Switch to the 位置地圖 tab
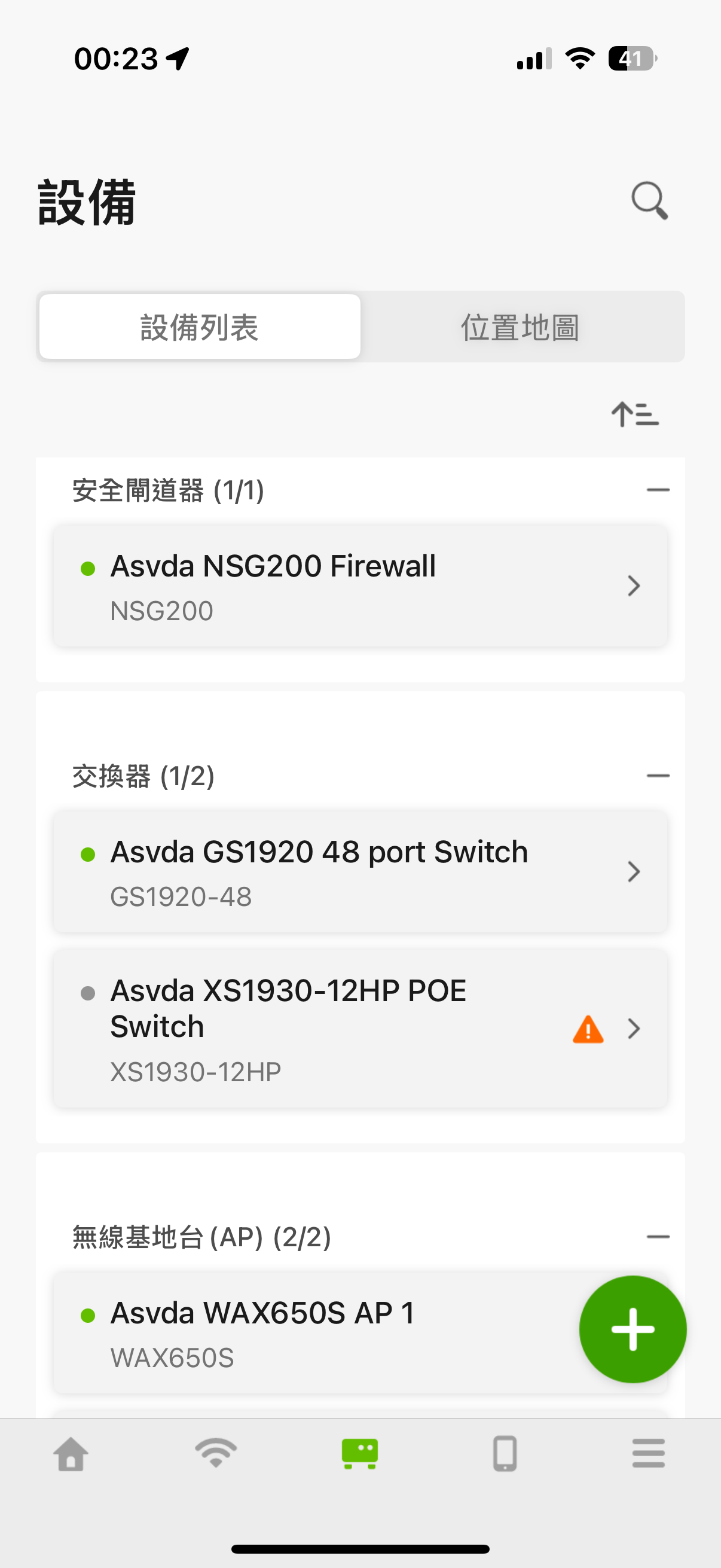Image resolution: width=721 pixels, height=1568 pixels. tap(520, 327)
